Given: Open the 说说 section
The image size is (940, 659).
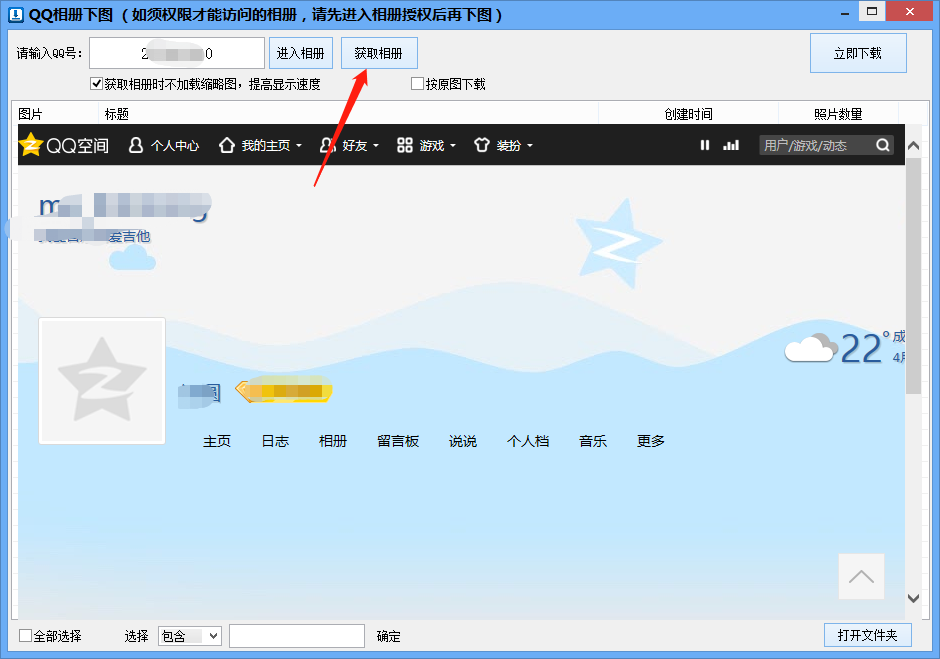Looking at the screenshot, I should tap(462, 440).
